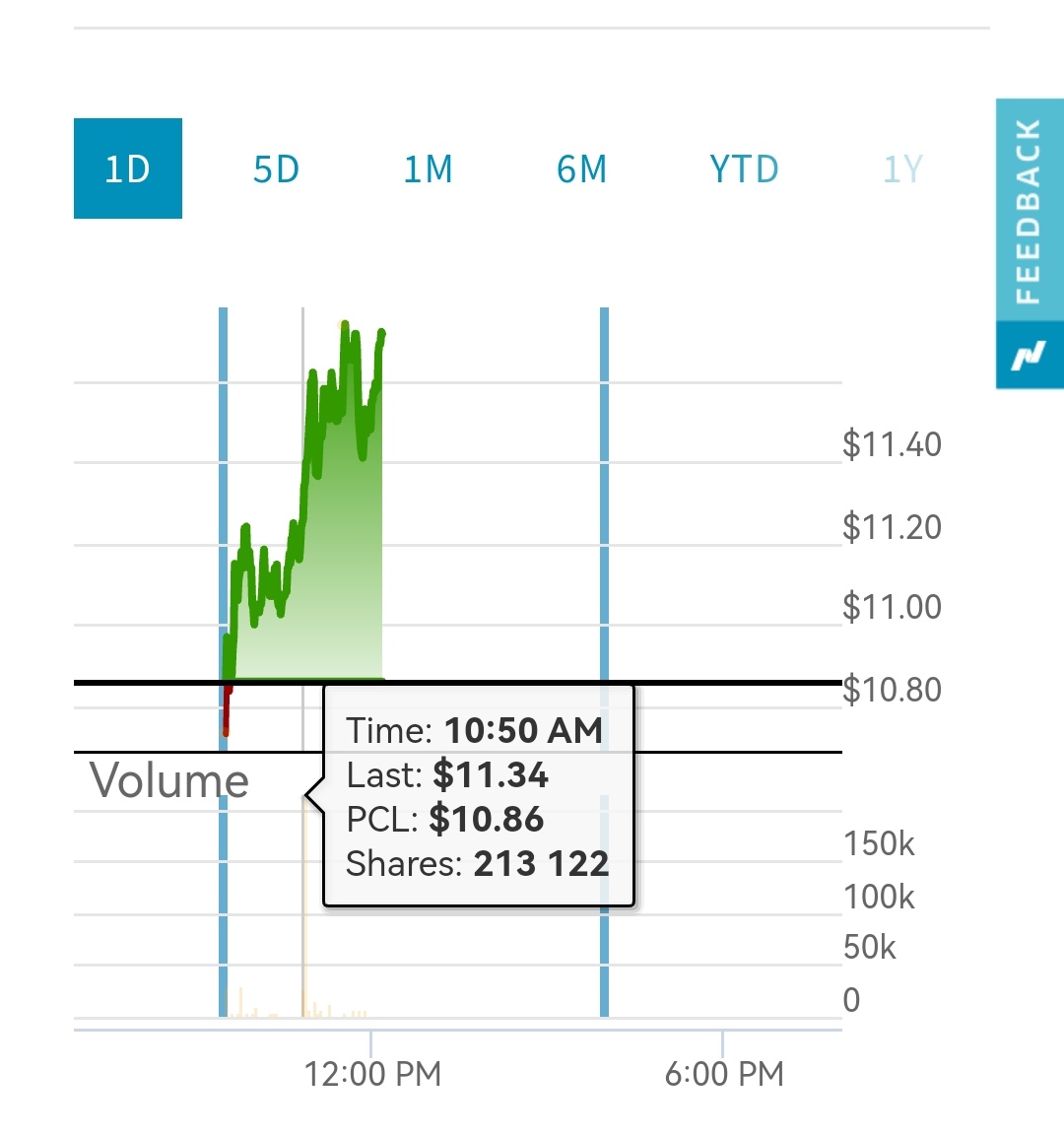Click the Nasdaq logo icon below Feedback

tap(1029, 355)
